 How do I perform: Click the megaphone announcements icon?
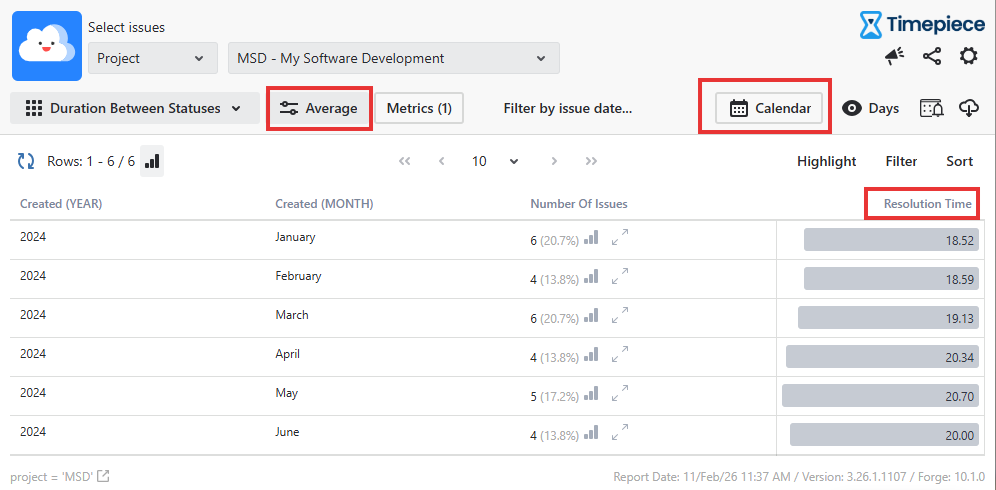click(895, 57)
